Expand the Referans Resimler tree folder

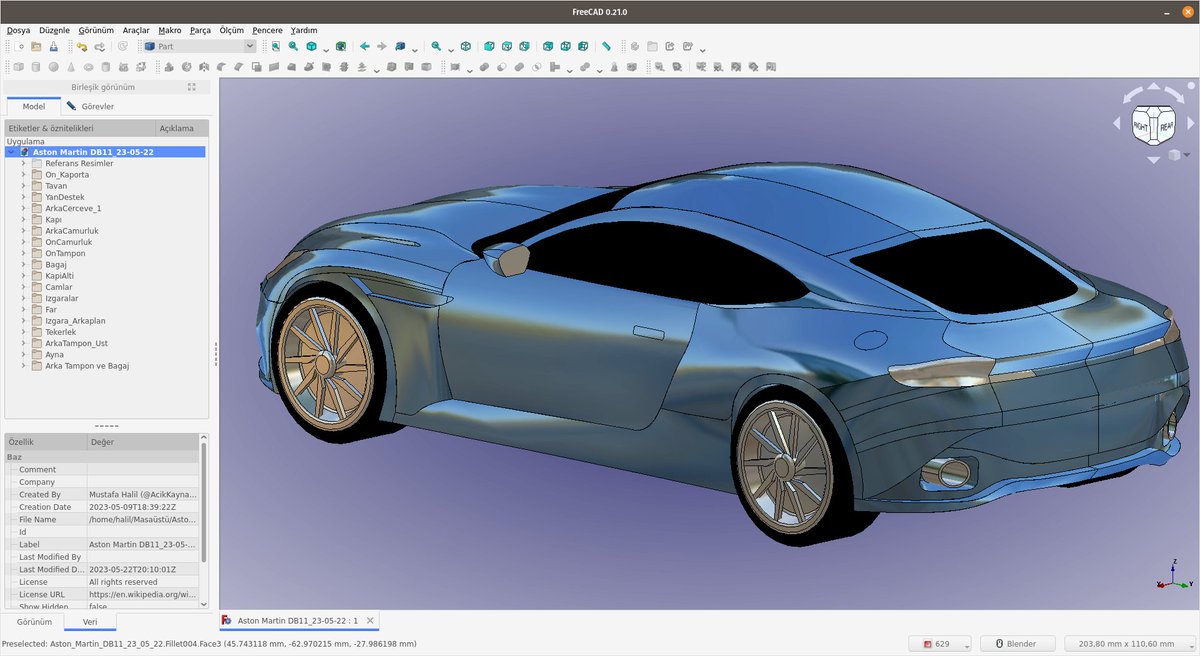coord(23,163)
